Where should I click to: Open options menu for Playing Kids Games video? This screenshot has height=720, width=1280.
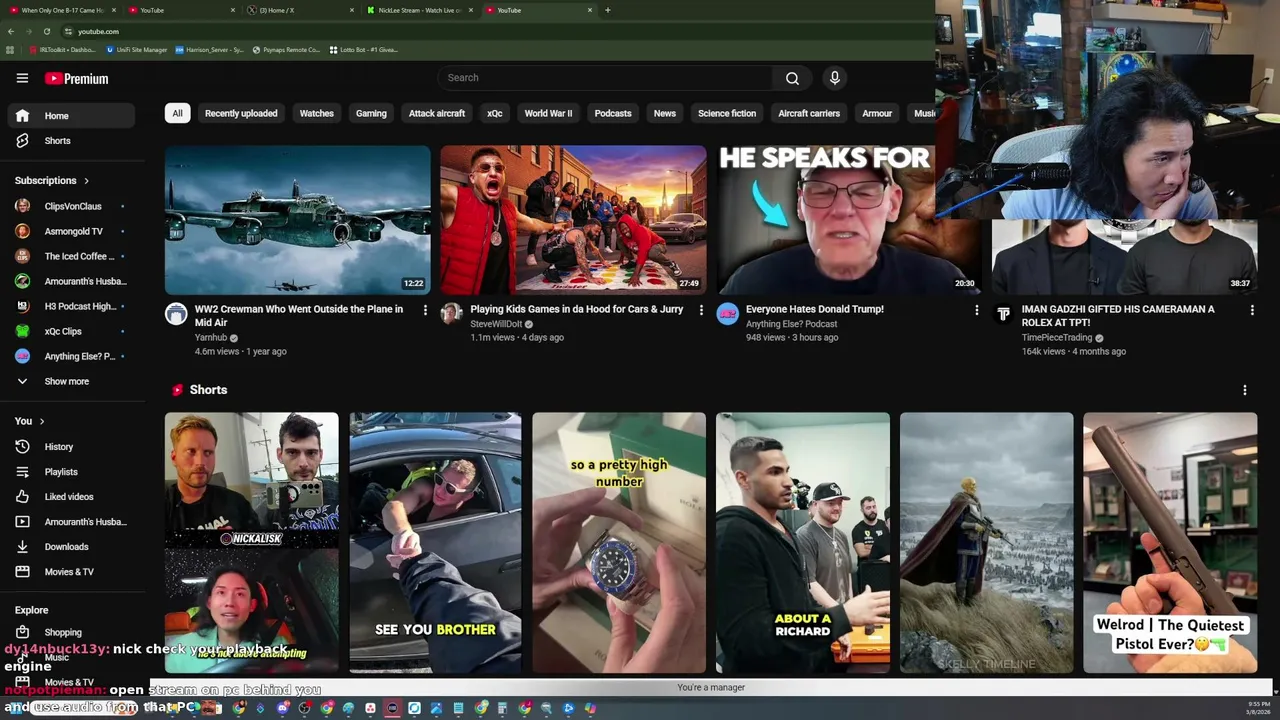click(701, 310)
